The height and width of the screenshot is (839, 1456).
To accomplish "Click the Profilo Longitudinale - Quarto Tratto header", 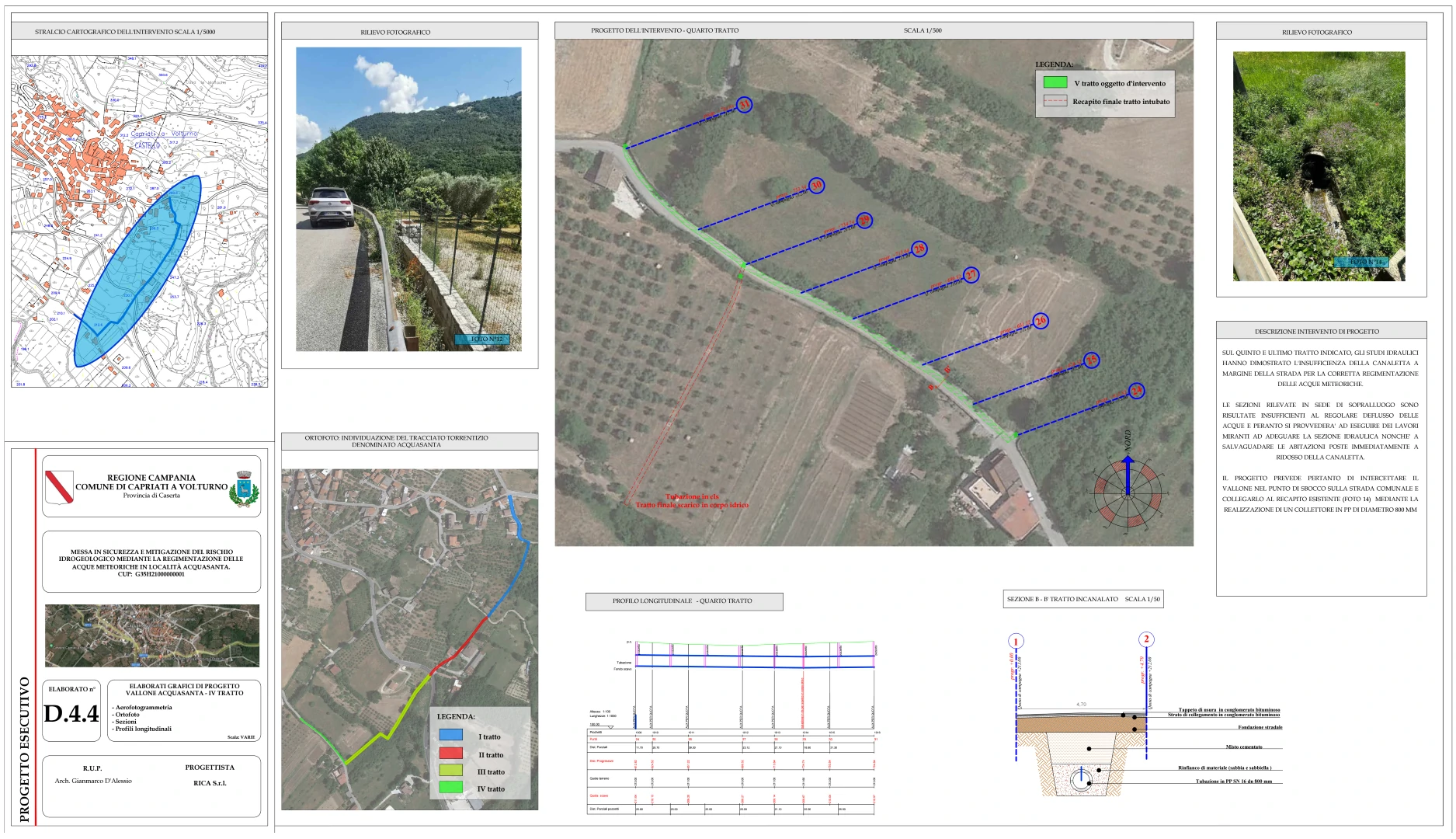I will [683, 601].
